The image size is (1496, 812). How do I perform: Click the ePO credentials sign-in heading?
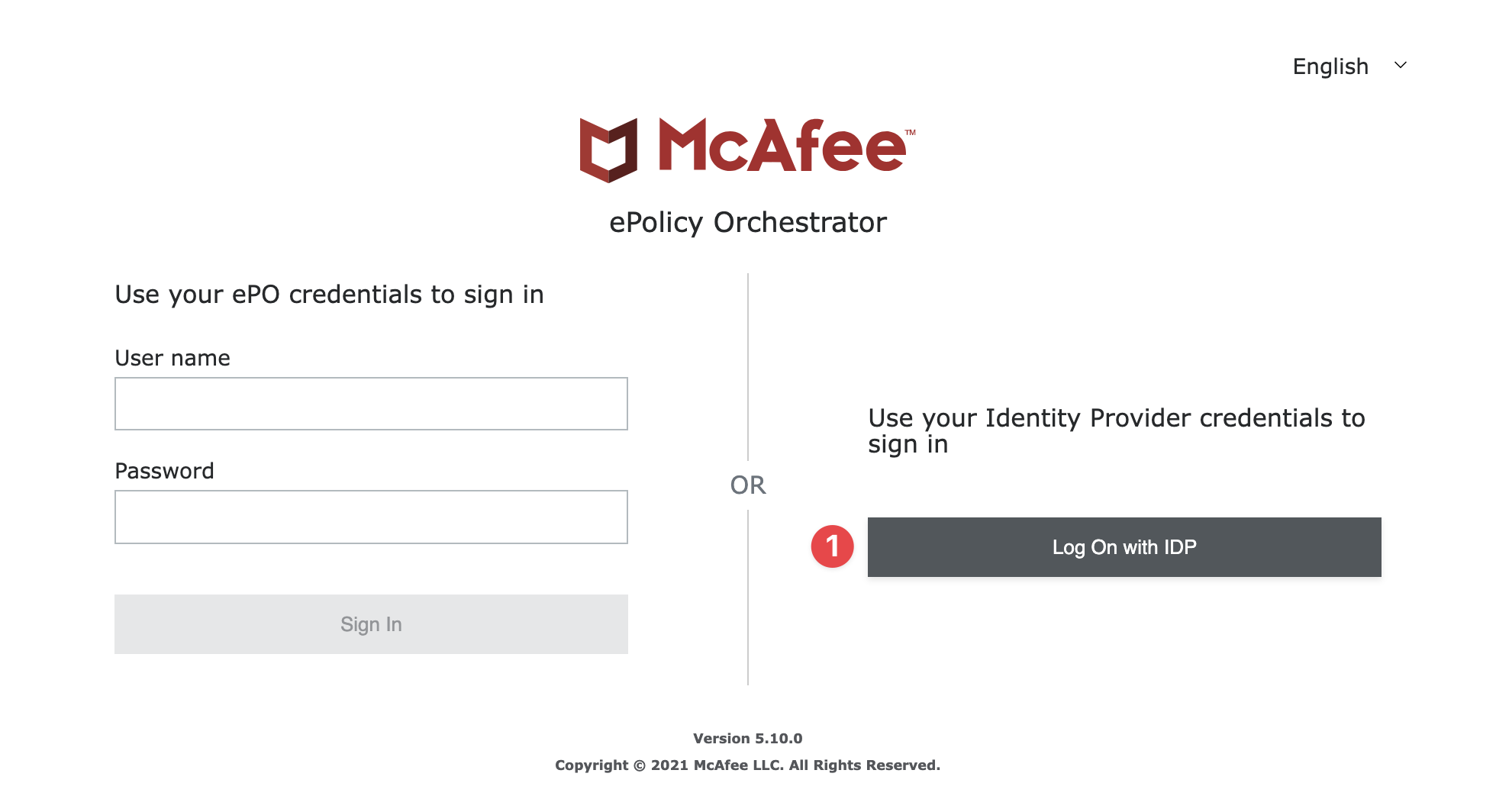329,295
